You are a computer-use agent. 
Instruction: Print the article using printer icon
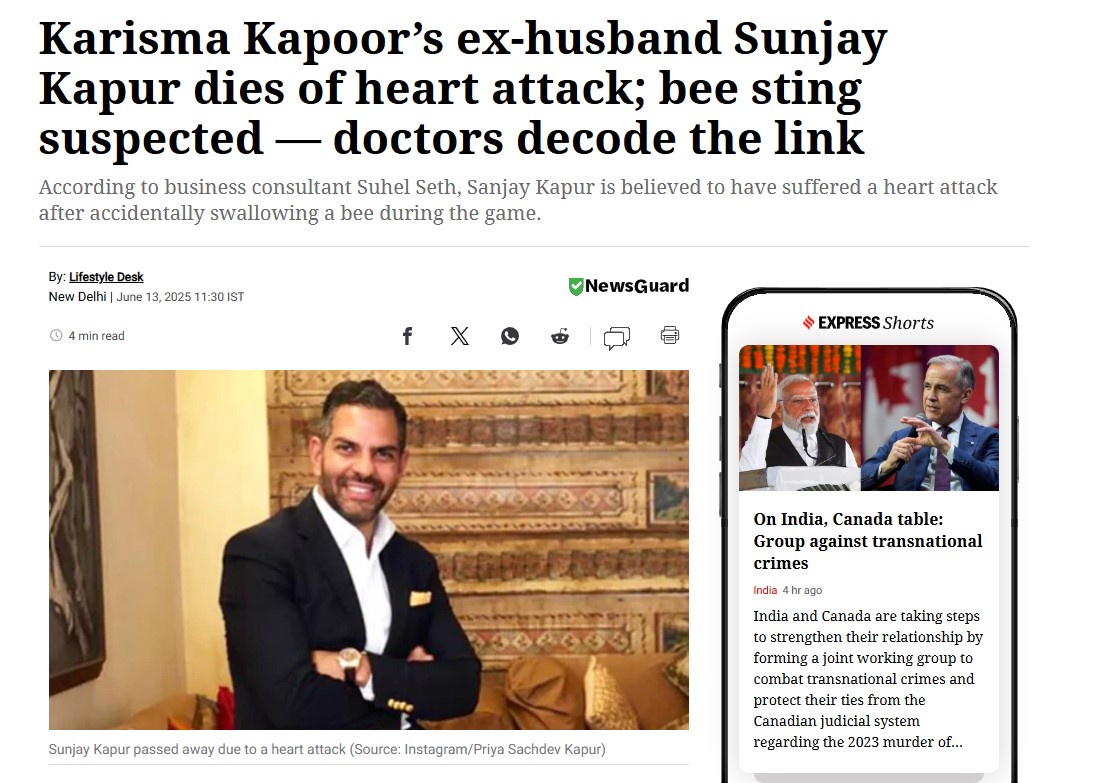tap(670, 335)
